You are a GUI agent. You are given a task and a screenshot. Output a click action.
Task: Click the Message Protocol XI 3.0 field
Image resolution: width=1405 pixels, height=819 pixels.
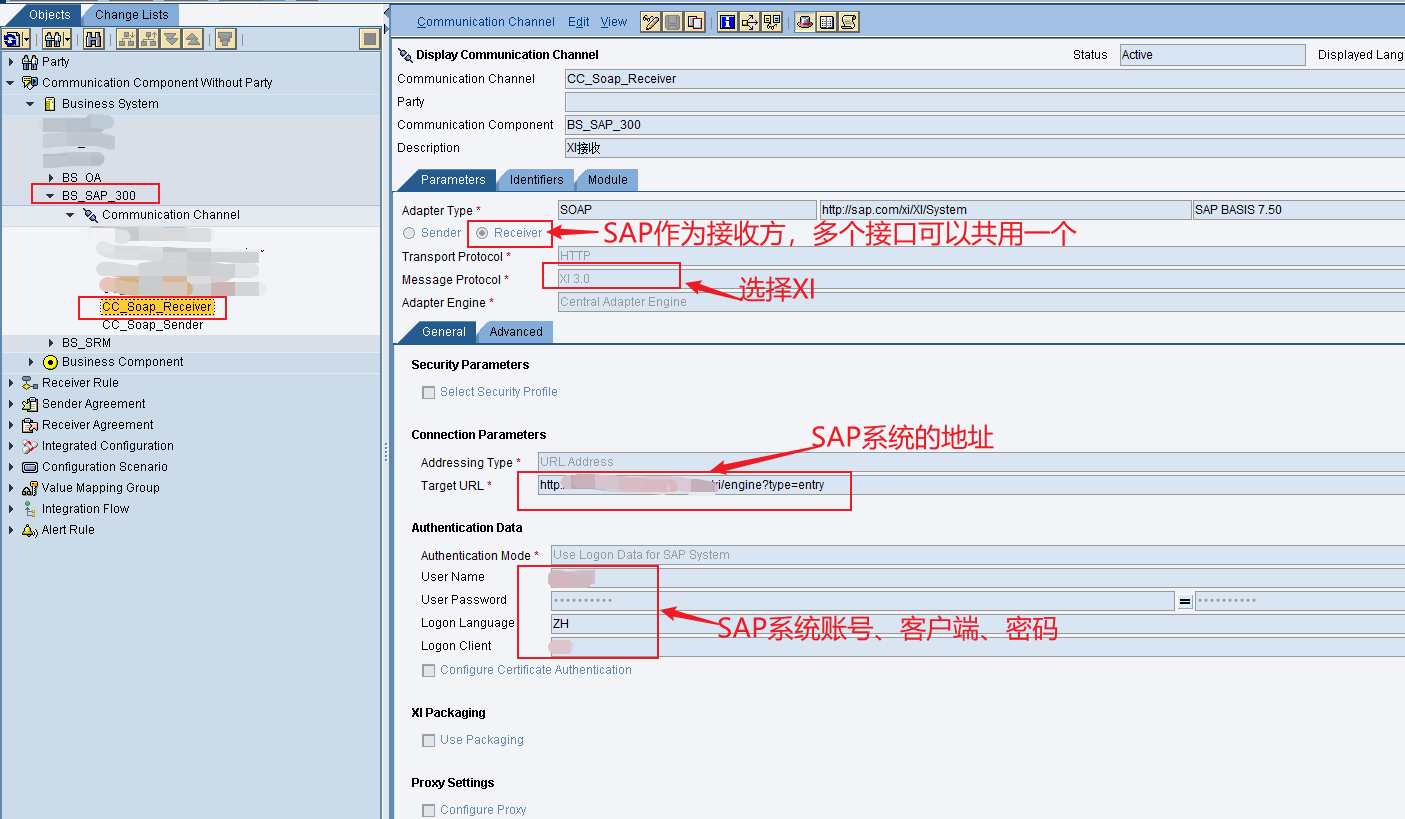click(980, 279)
